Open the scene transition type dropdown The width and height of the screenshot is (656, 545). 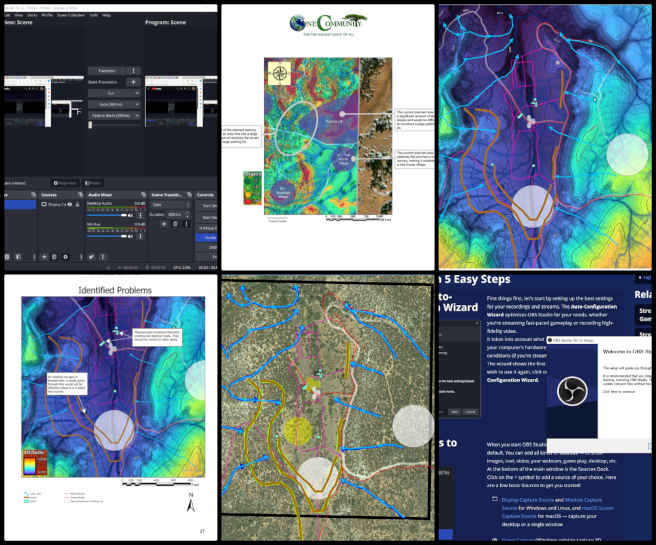[170, 204]
